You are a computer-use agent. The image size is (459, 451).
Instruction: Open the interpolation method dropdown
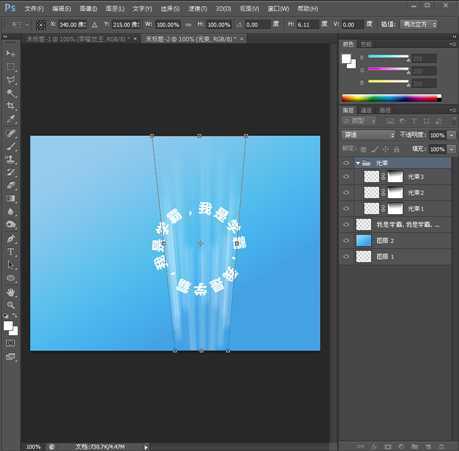pos(419,24)
